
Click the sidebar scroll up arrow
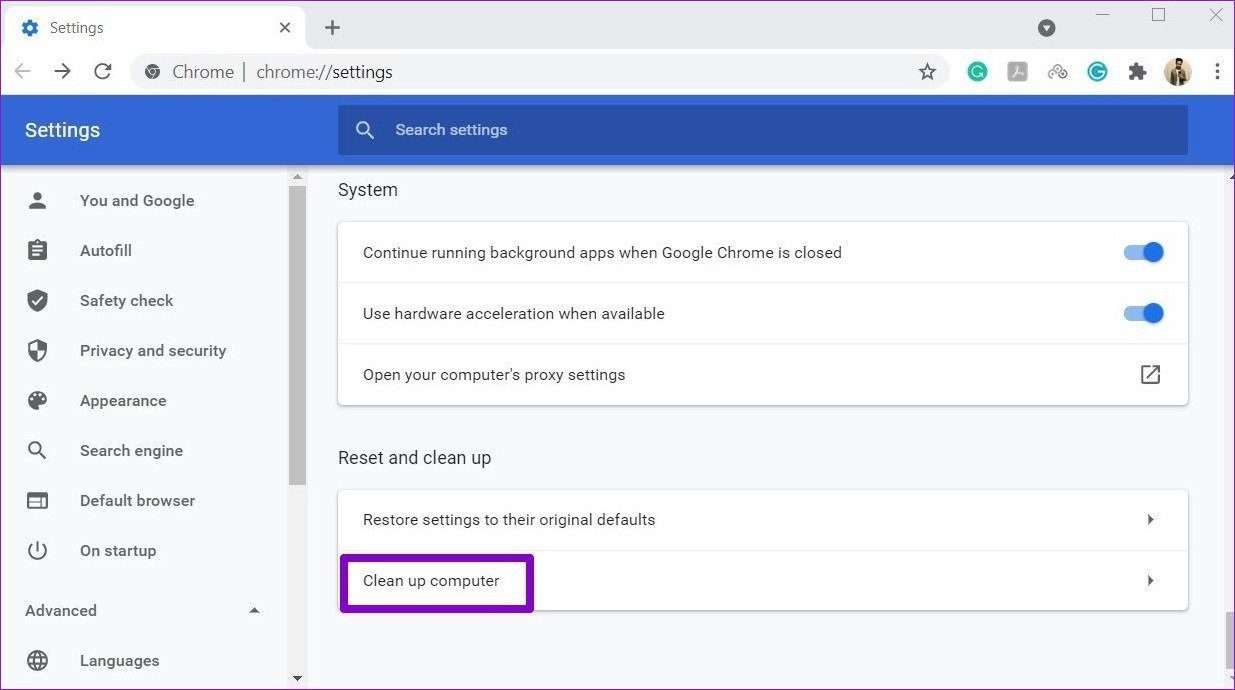pyautogui.click(x=297, y=177)
